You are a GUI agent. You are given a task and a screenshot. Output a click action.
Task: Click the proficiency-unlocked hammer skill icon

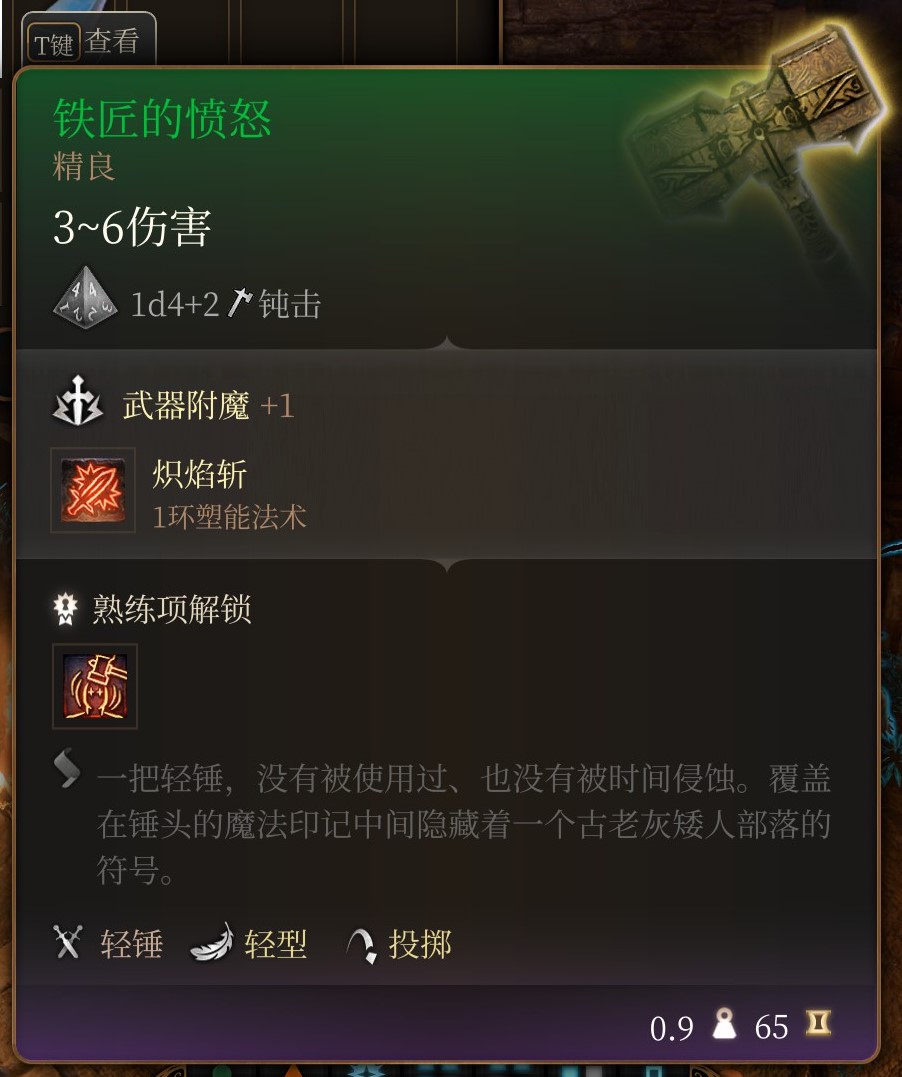point(95,686)
